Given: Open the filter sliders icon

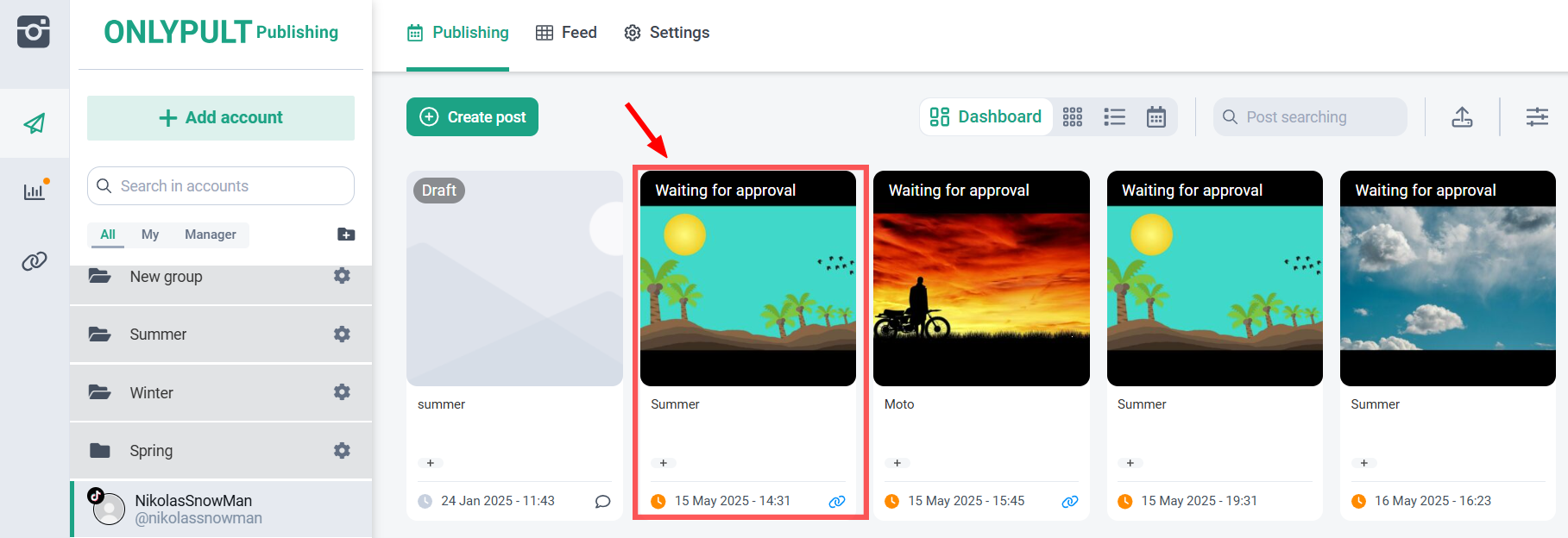Looking at the screenshot, I should (x=1536, y=117).
